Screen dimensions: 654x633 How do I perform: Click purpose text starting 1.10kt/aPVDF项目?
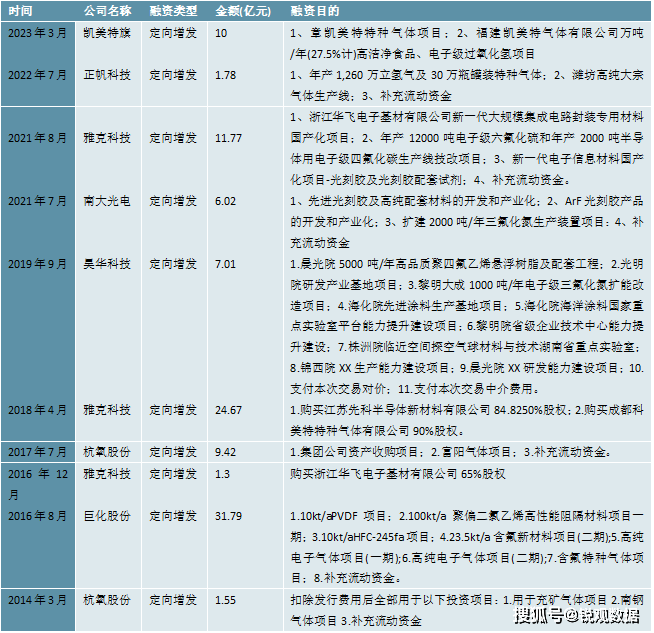pos(467,547)
